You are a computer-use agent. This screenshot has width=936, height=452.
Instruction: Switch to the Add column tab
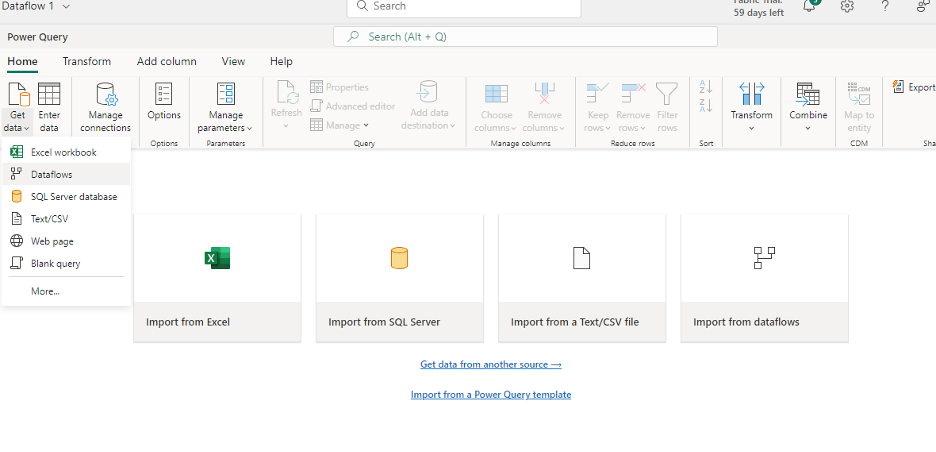tap(167, 62)
